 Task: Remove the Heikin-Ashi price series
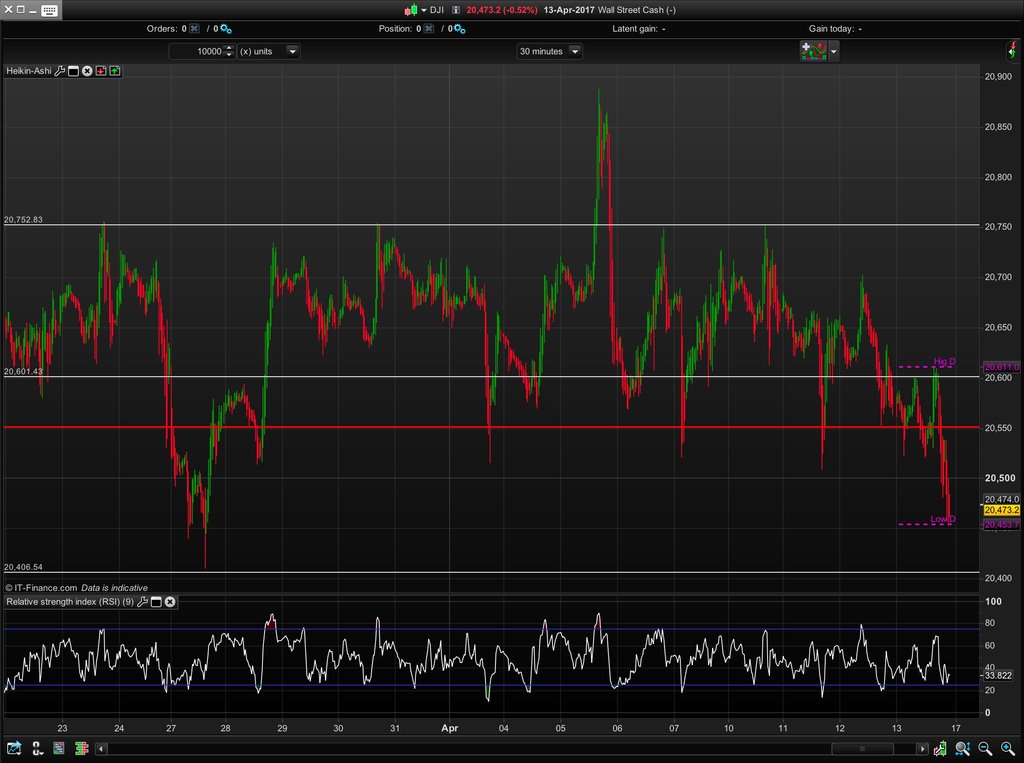[87, 71]
